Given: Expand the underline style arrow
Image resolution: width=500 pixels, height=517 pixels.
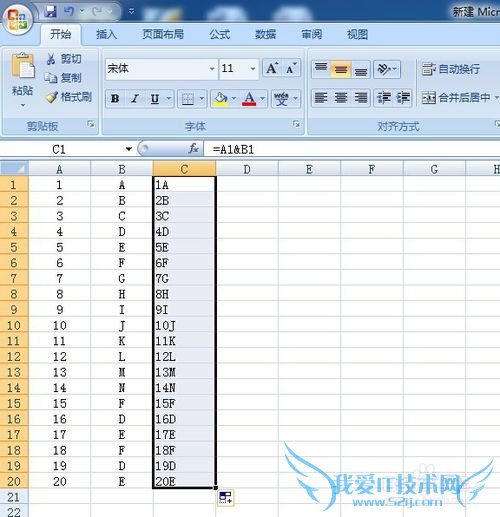Looking at the screenshot, I should coord(169,98).
